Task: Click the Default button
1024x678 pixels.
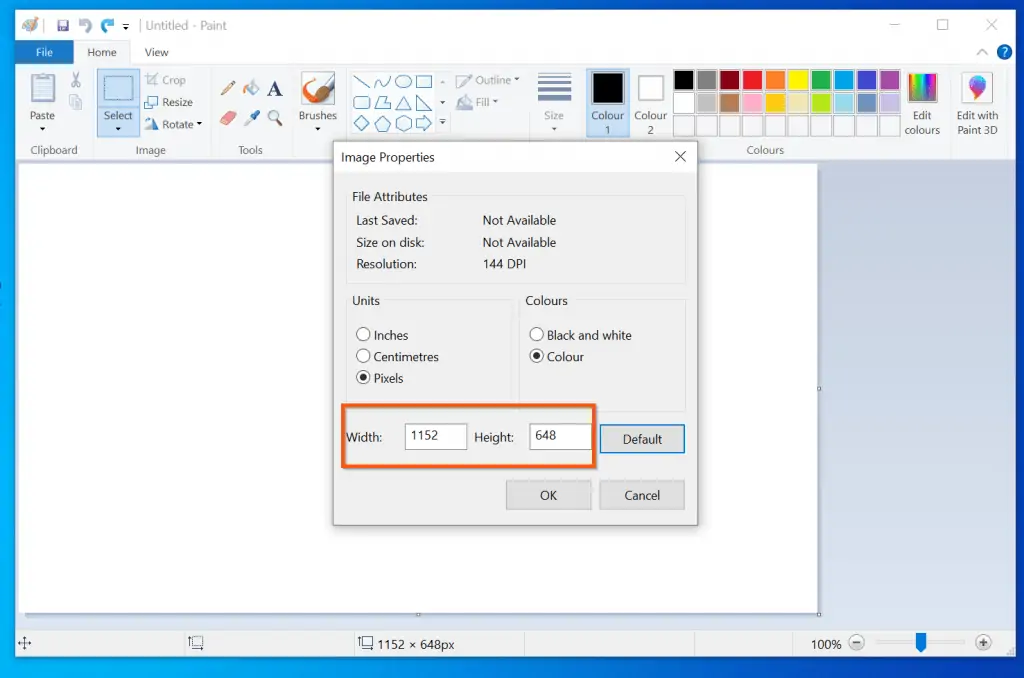Action: (x=642, y=439)
